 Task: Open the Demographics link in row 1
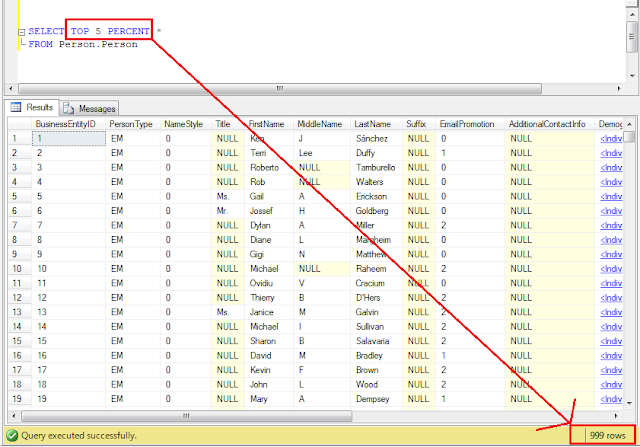pos(611,139)
